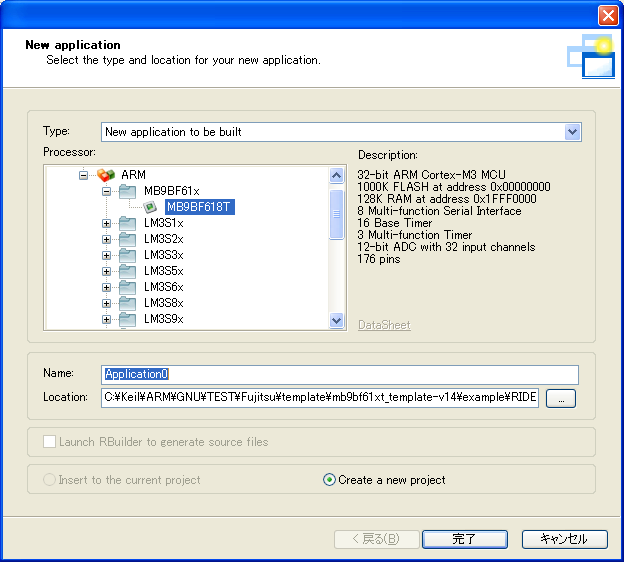The image size is (624, 562).
Task: Collapse the MB9BF61x folder node
Action: tap(106, 191)
